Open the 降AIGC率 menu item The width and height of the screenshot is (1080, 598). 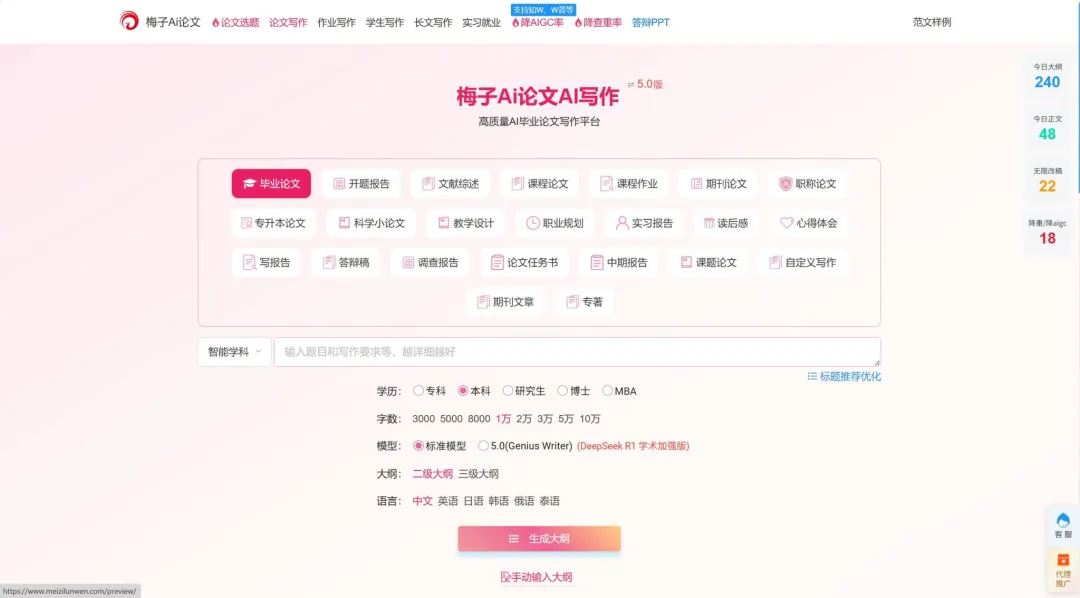(x=537, y=22)
